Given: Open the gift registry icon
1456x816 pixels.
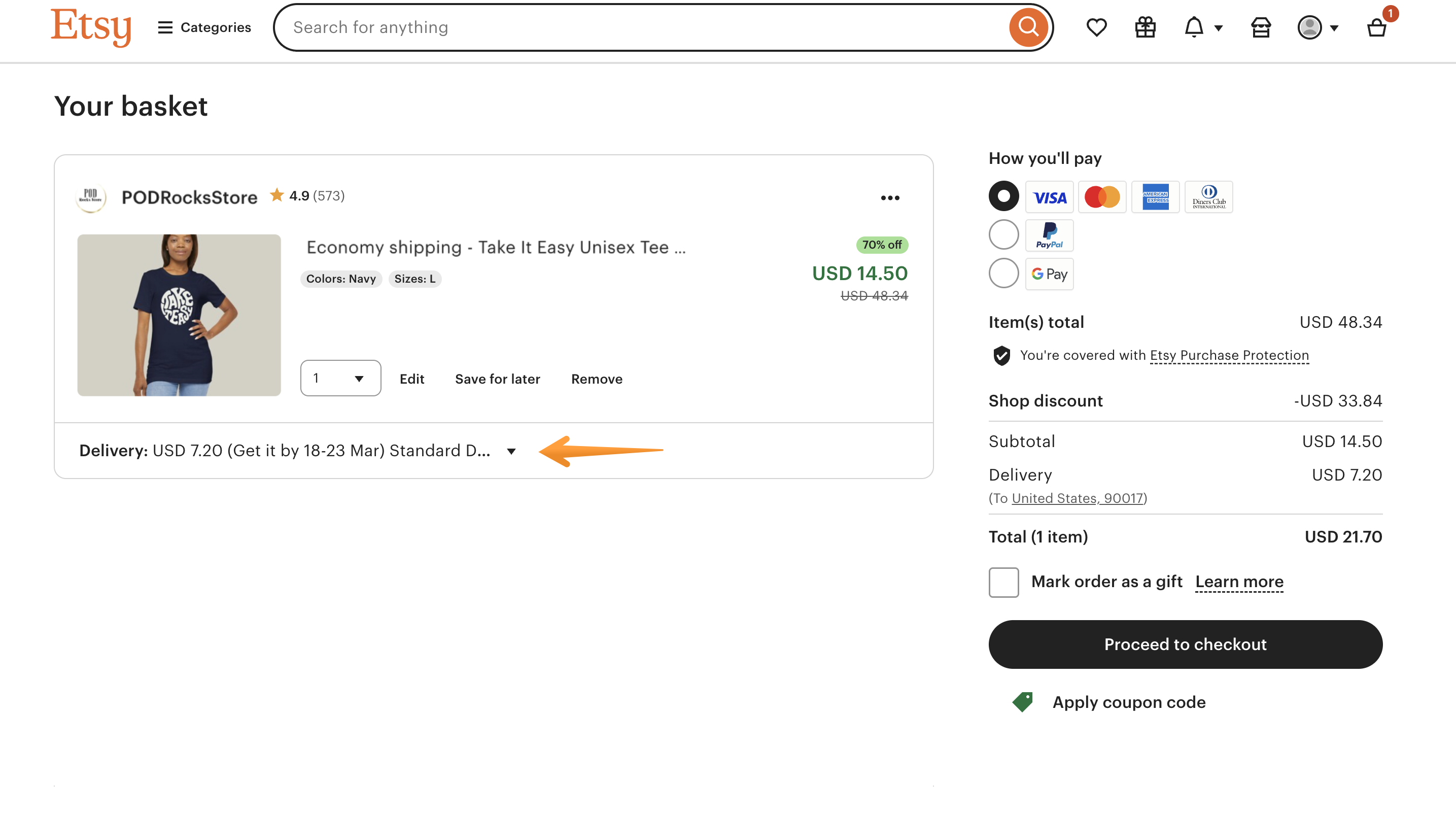Looking at the screenshot, I should pyautogui.click(x=1145, y=26).
